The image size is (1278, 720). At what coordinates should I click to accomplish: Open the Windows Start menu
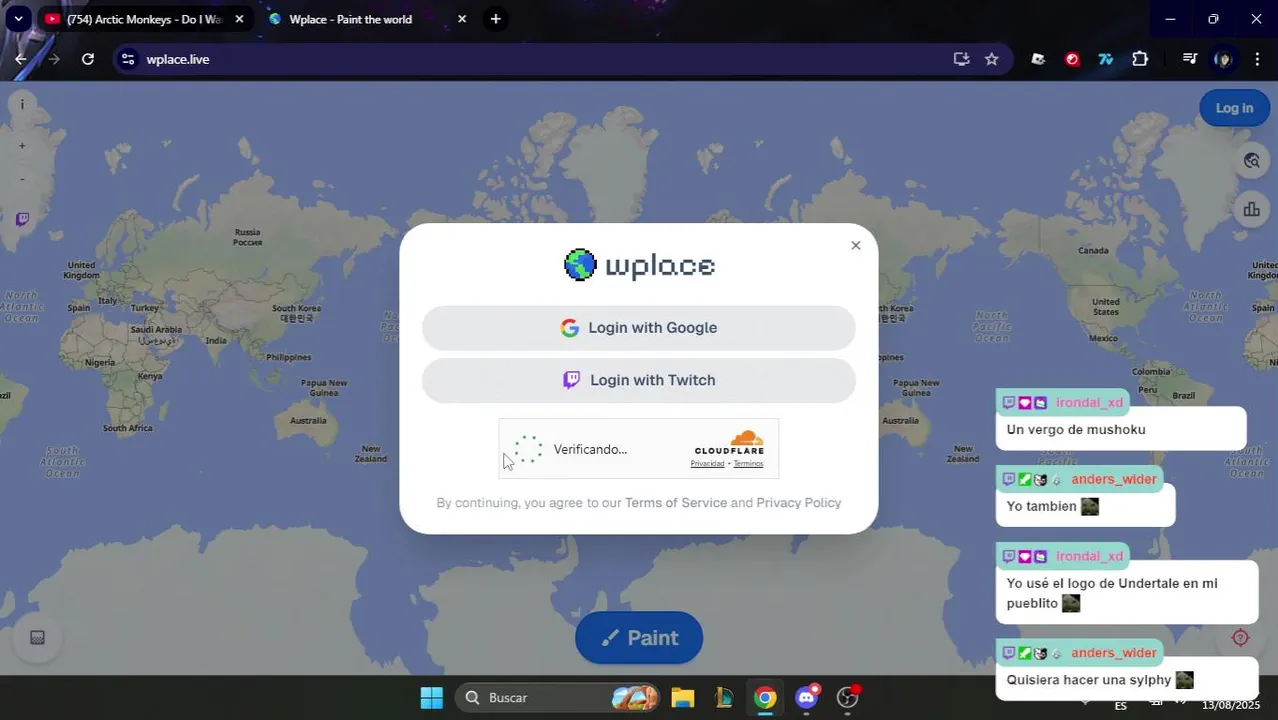point(431,698)
